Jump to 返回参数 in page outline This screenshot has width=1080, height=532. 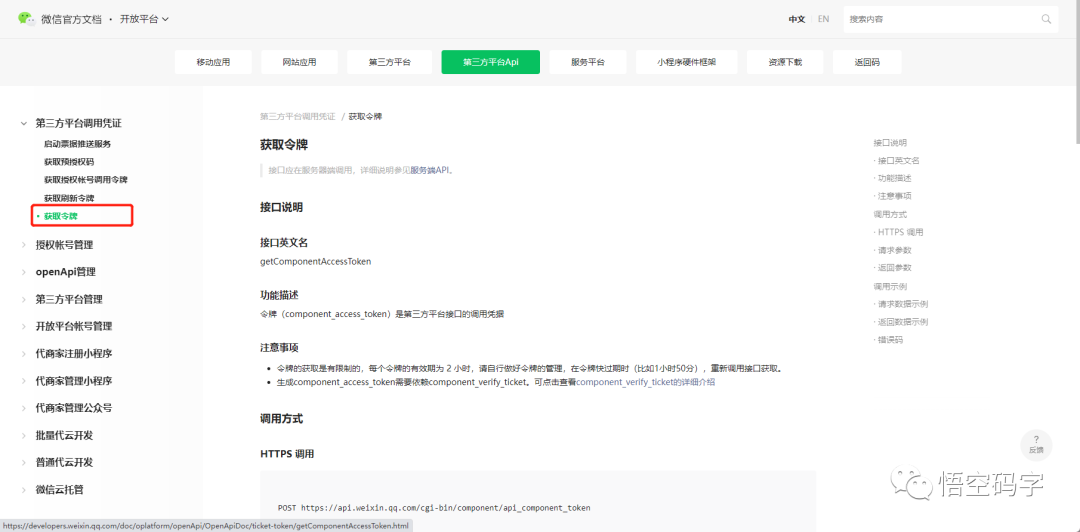point(894,267)
